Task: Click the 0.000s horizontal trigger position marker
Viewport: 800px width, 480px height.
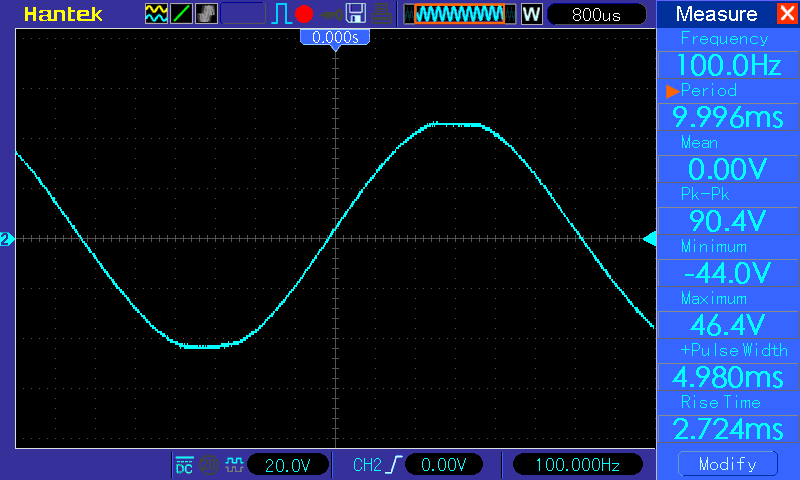Action: (x=335, y=37)
